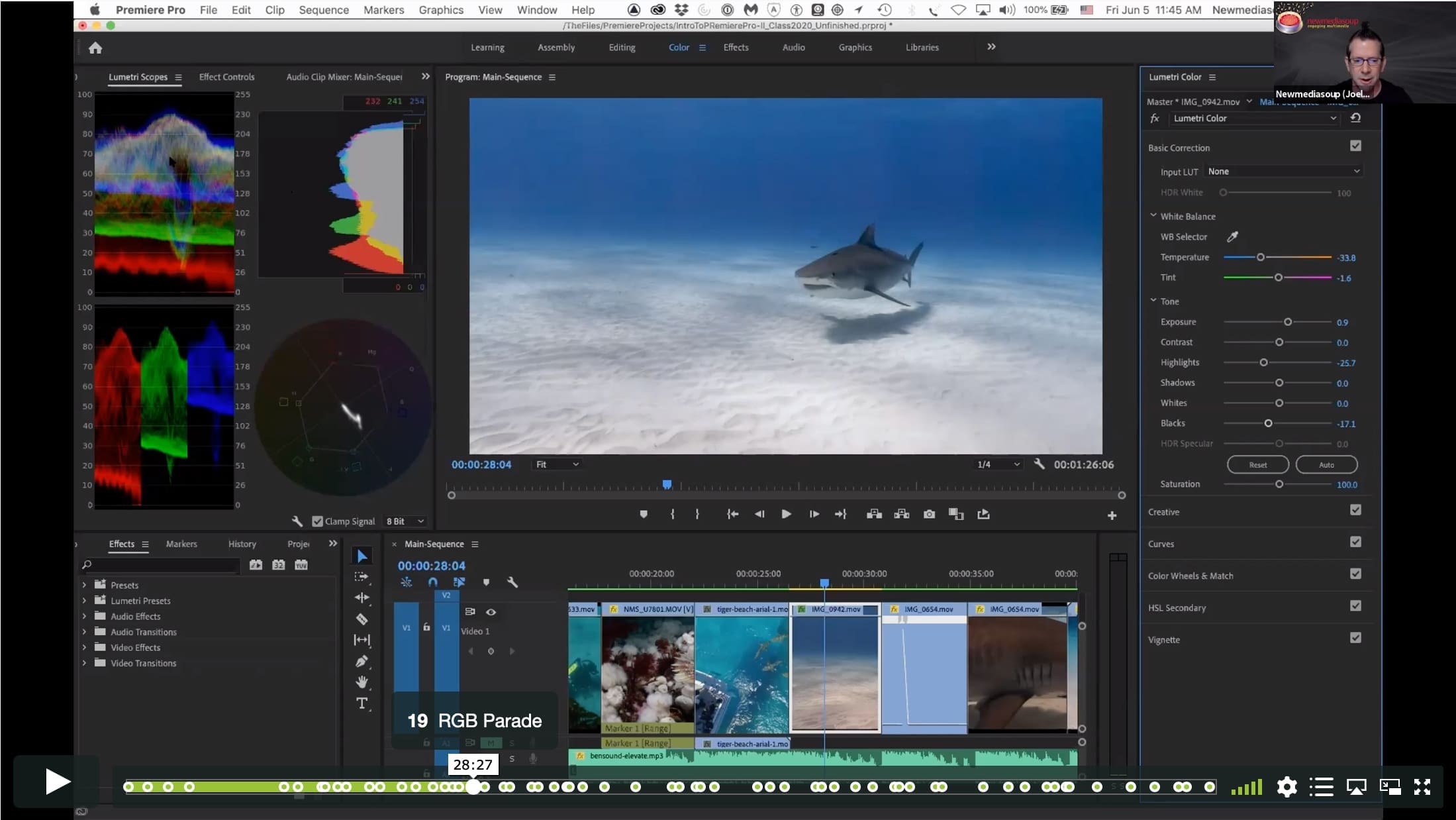Image resolution: width=1456 pixels, height=820 pixels.
Task: Open the Input LUT dropdown
Action: click(x=1283, y=171)
